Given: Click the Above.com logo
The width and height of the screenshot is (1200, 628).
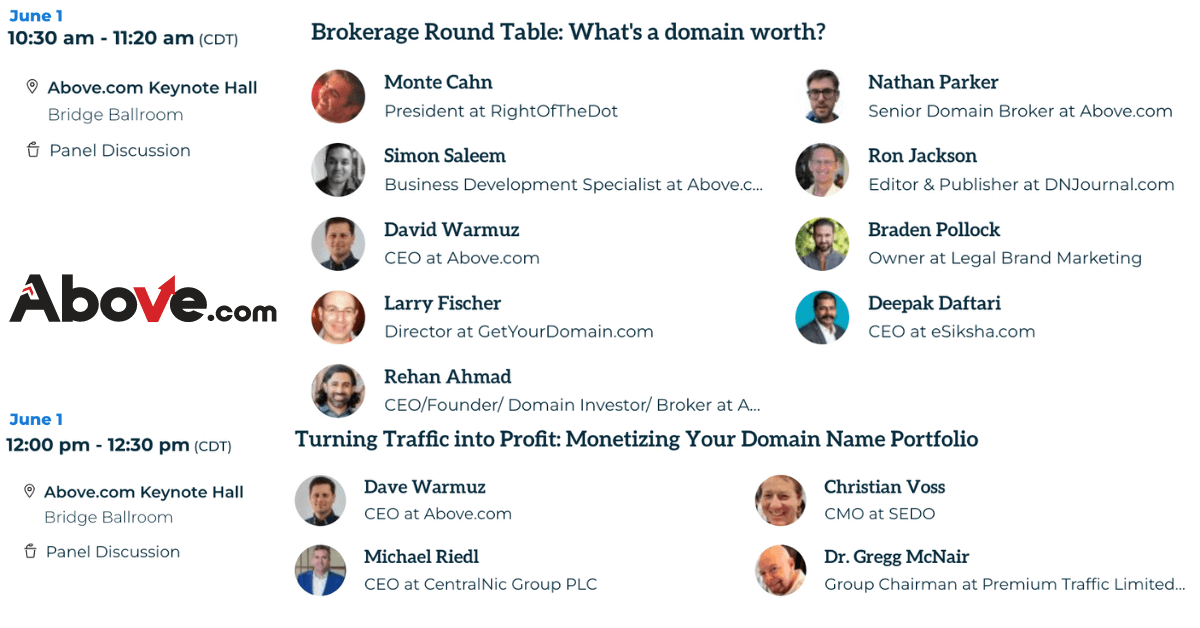Looking at the screenshot, I should click(x=143, y=298).
